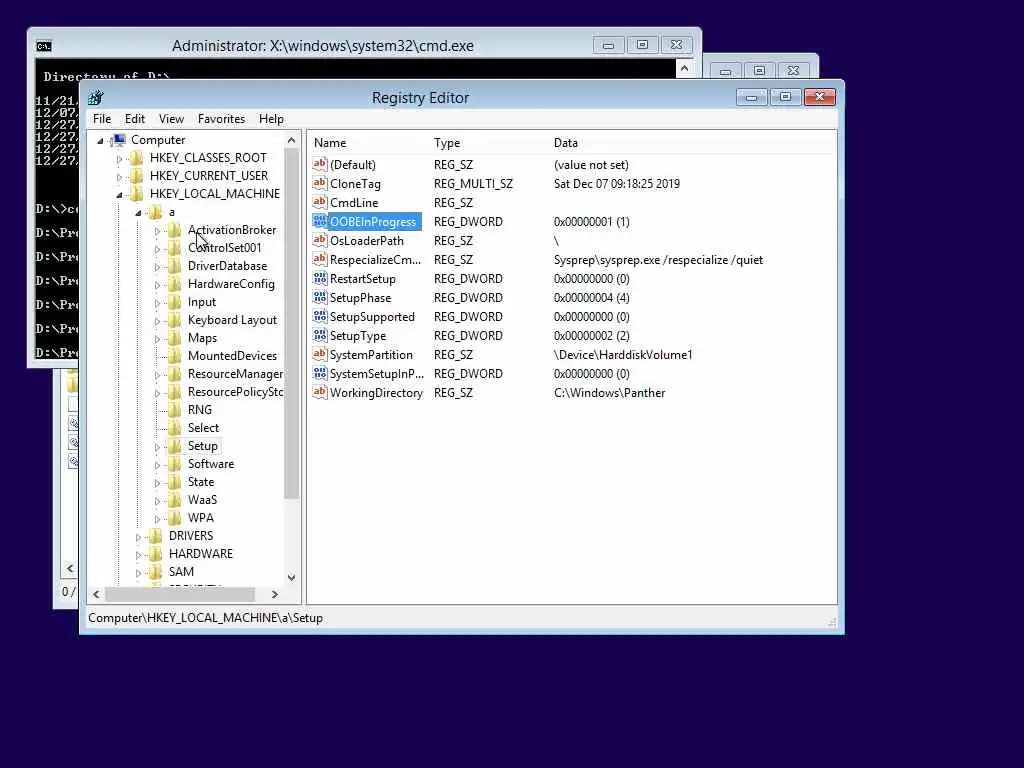Minimize the Registry Editor window

tap(751, 97)
